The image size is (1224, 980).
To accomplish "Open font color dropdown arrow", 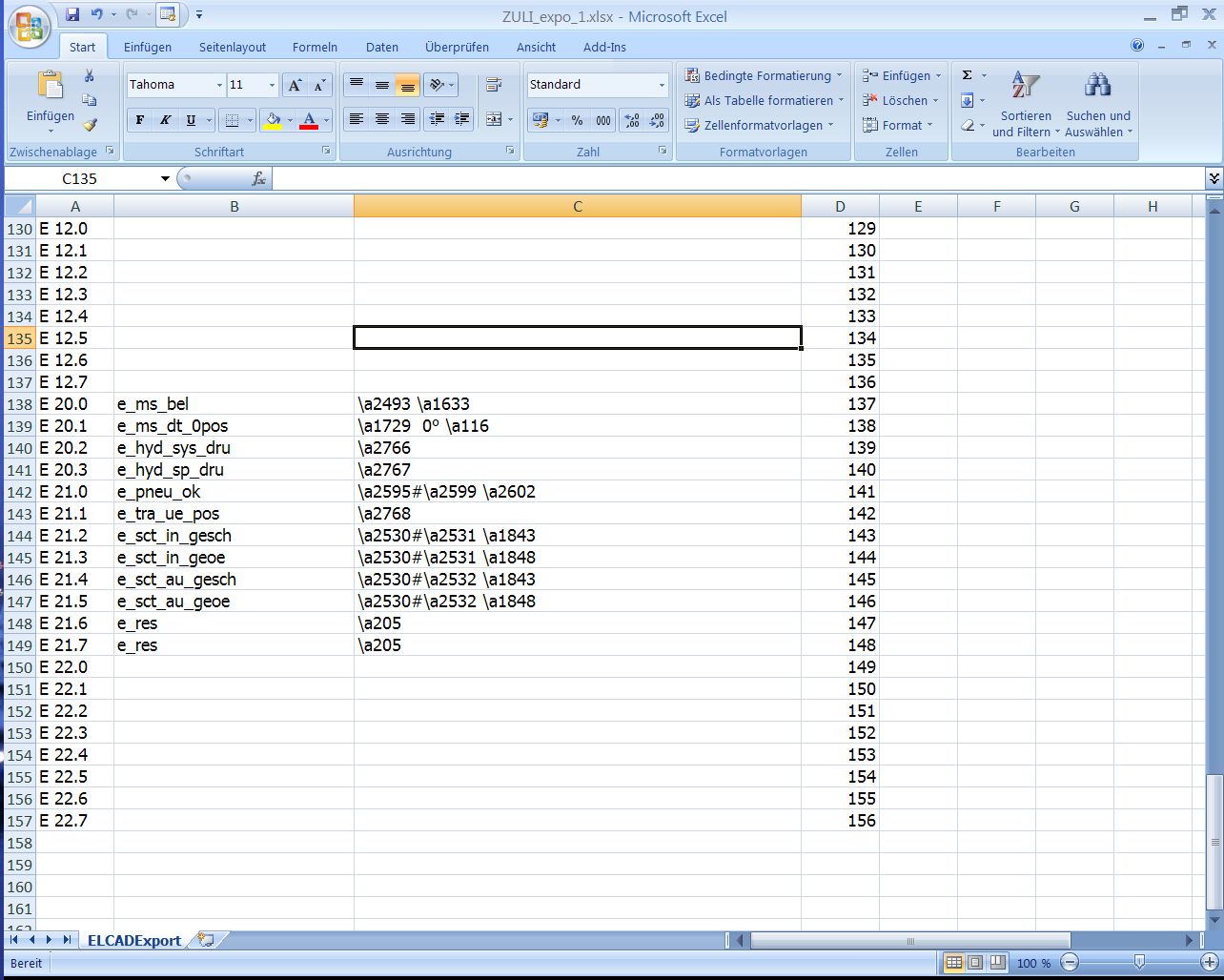I will (x=326, y=120).
